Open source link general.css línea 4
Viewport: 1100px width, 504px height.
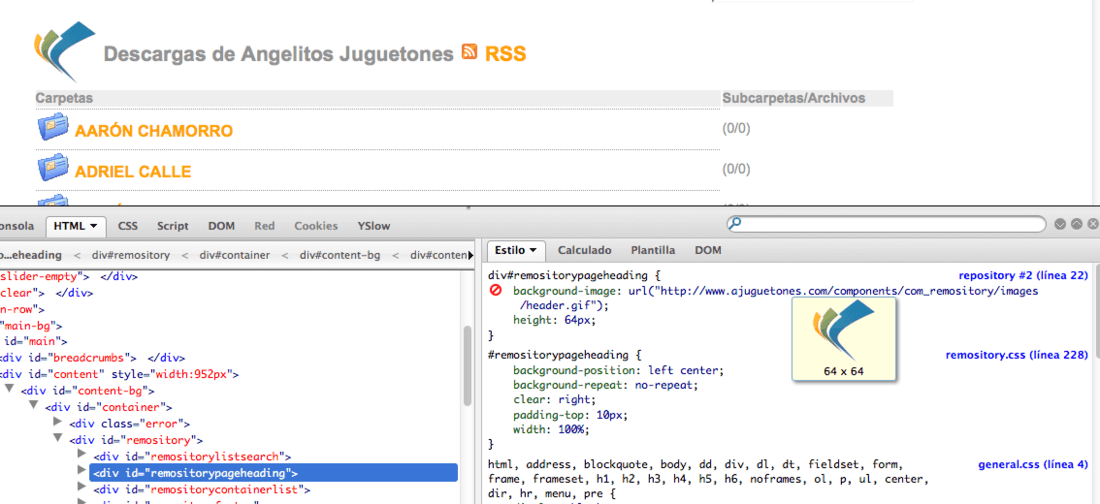(1033, 464)
